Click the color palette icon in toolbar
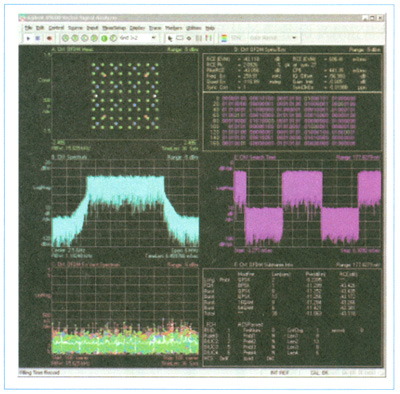Viewport: 400px width, 394px height. [x=224, y=38]
